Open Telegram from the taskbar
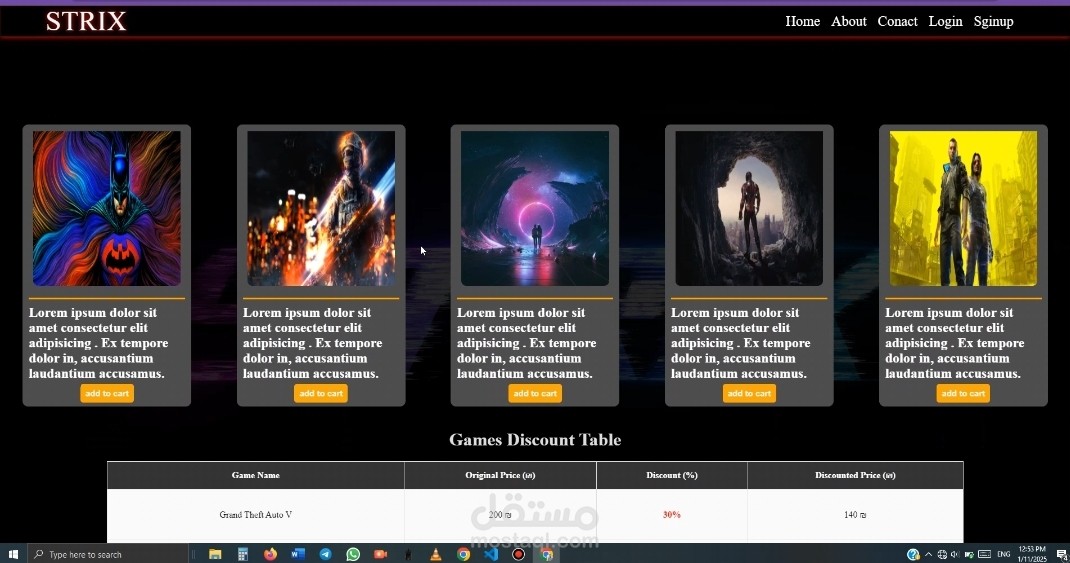1070x563 pixels. coord(326,554)
